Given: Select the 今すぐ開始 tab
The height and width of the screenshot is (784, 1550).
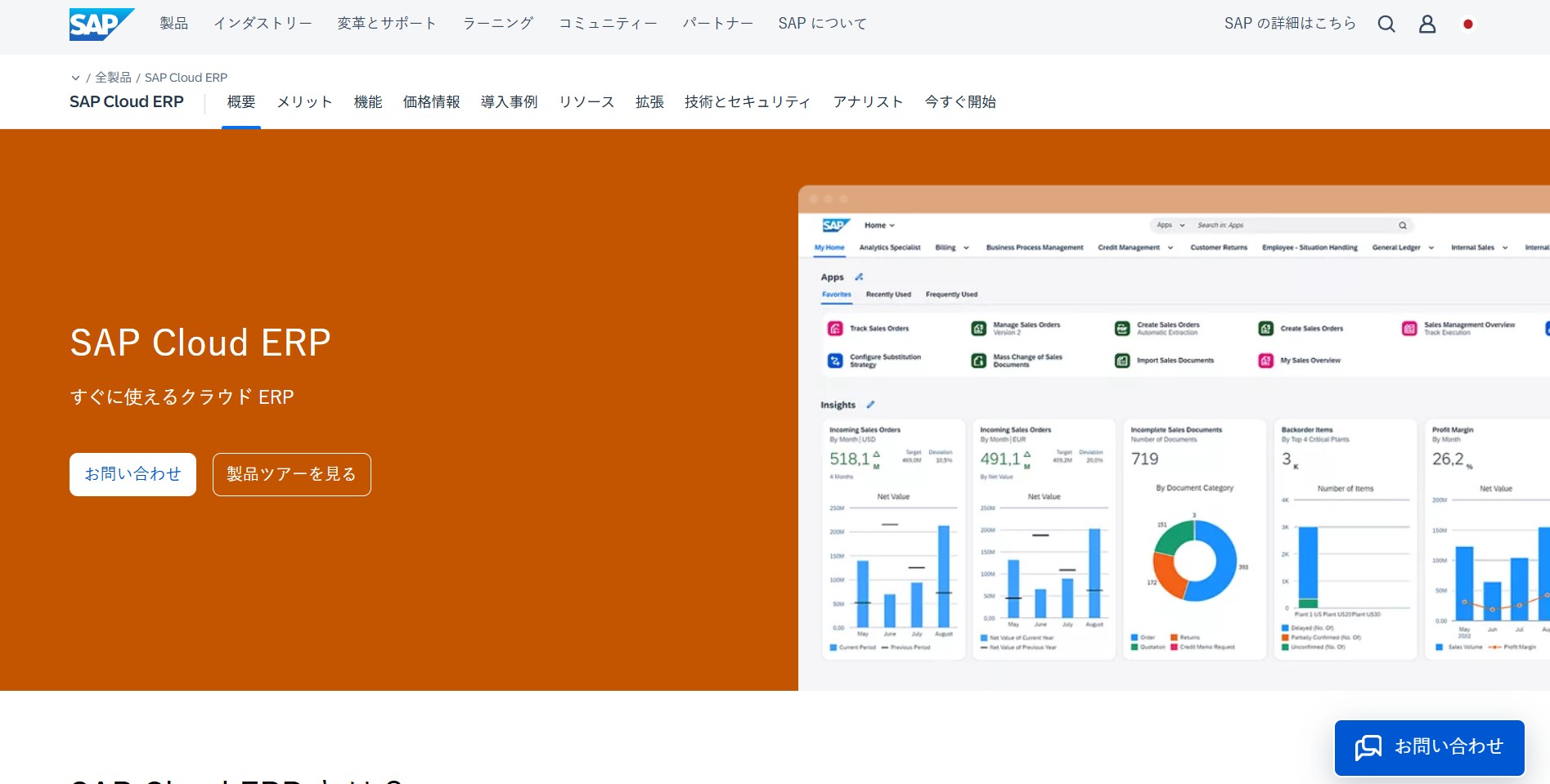Looking at the screenshot, I should (959, 102).
